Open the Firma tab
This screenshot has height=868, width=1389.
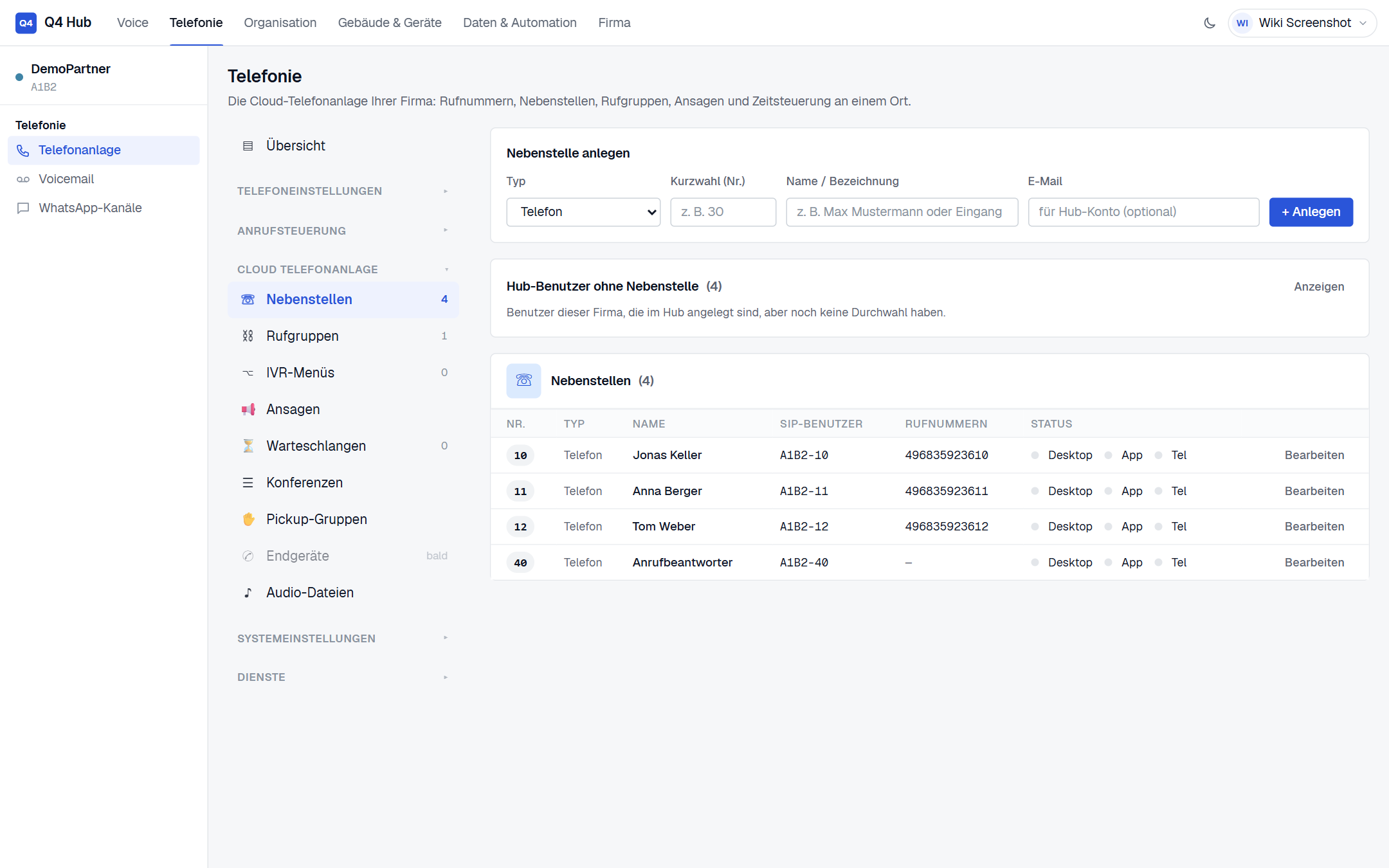[x=614, y=23]
